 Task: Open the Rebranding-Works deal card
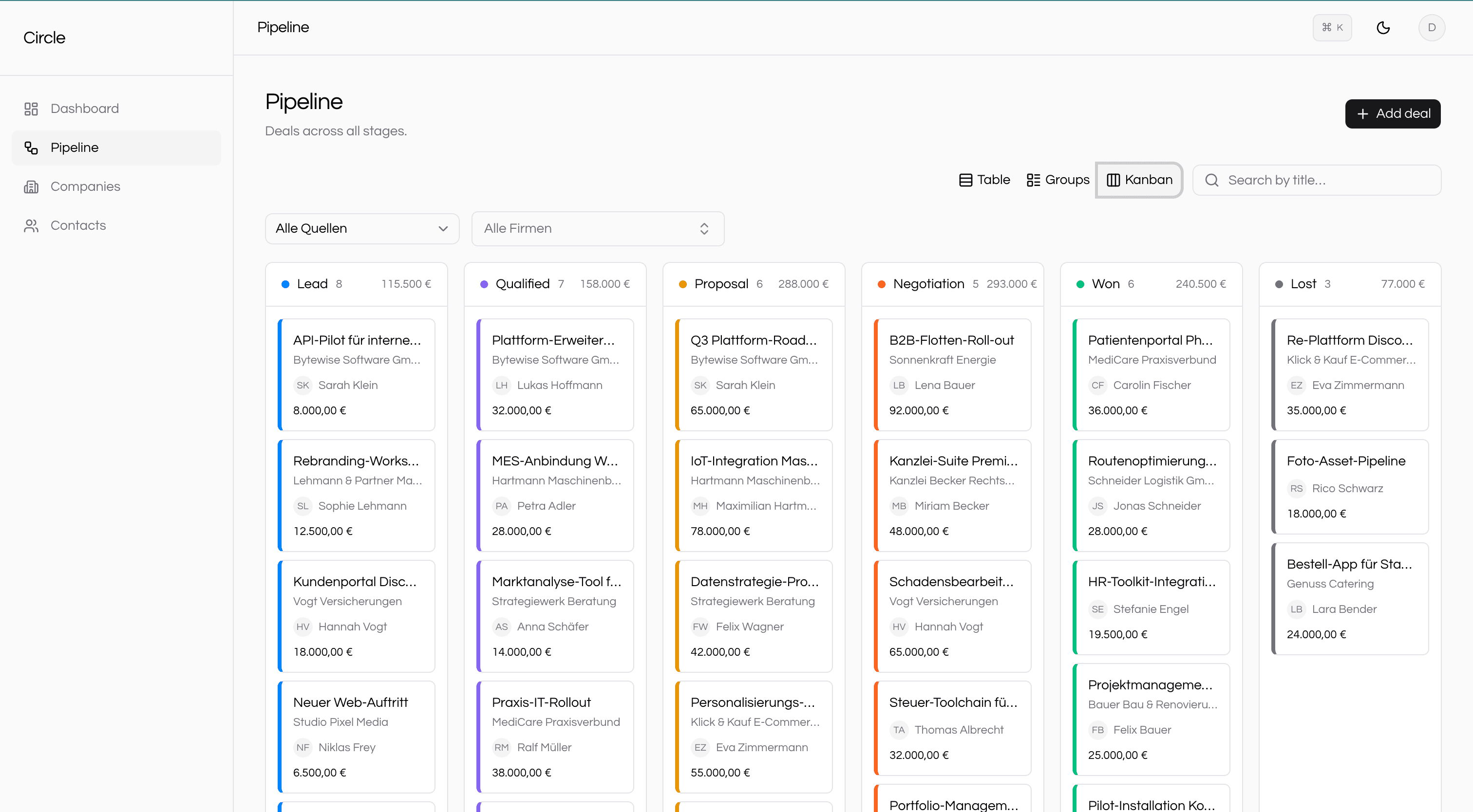356,495
